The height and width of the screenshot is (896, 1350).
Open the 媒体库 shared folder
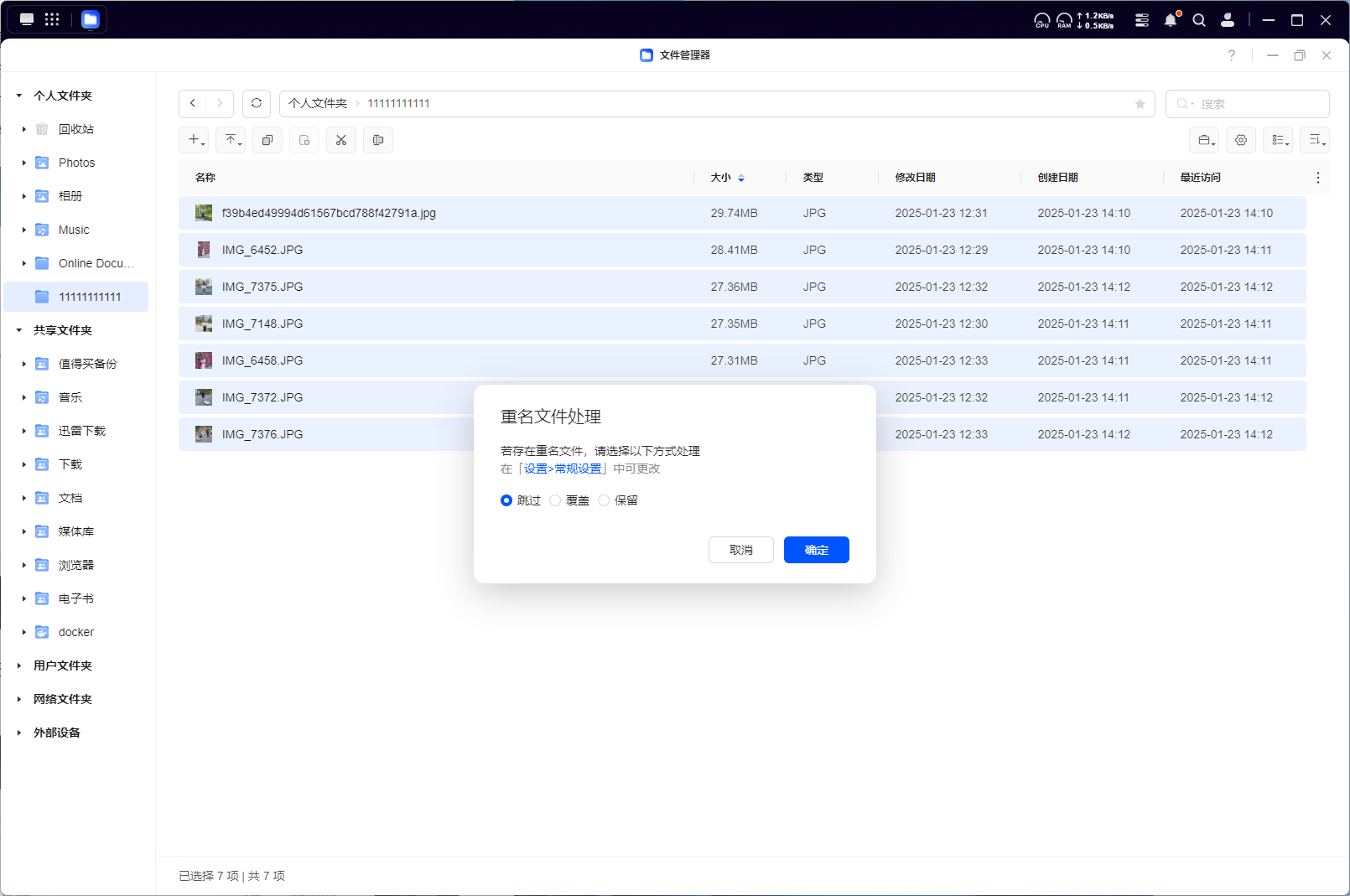76,531
